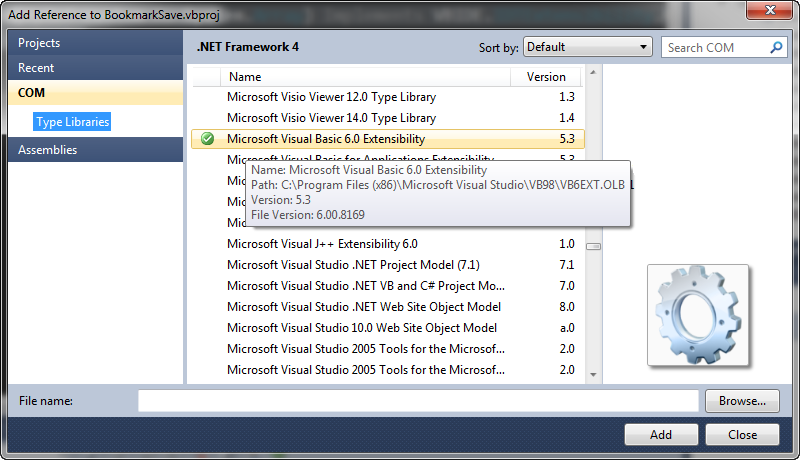Click the .NET Framework 4 header label
This screenshot has width=800, height=460.
click(x=247, y=47)
